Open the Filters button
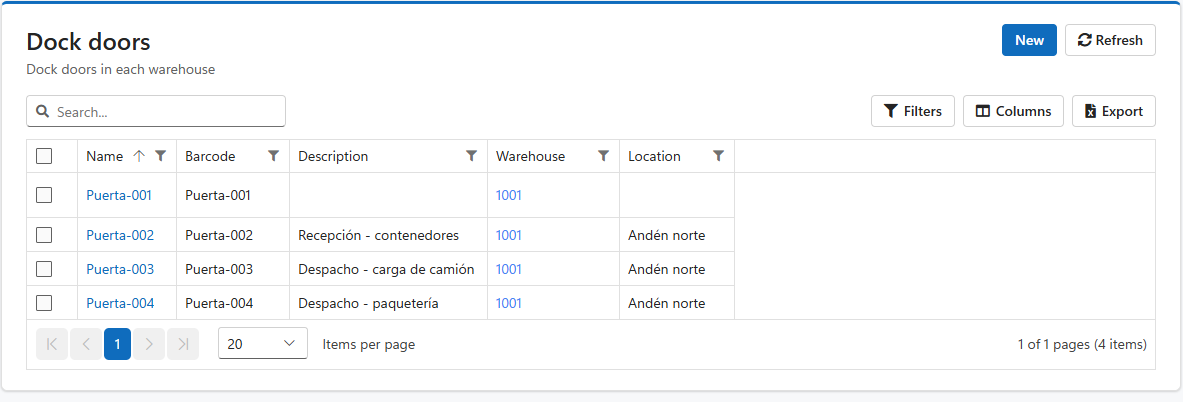Viewport: 1183px width, 402px height. click(913, 111)
